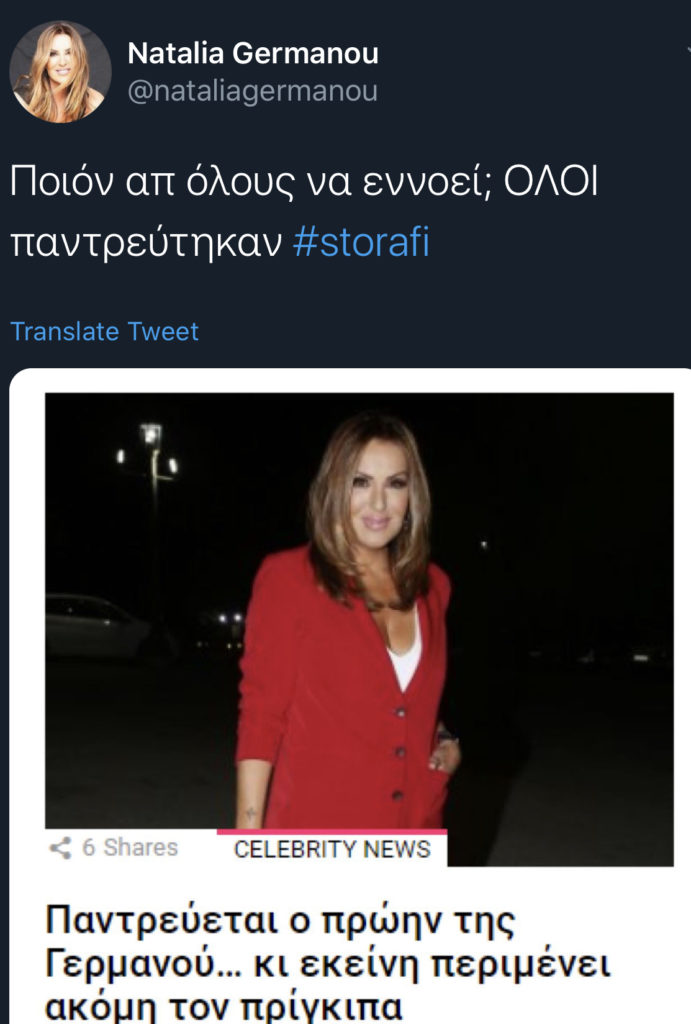
Task: Open the #storafi hashtag
Action: tap(361, 243)
